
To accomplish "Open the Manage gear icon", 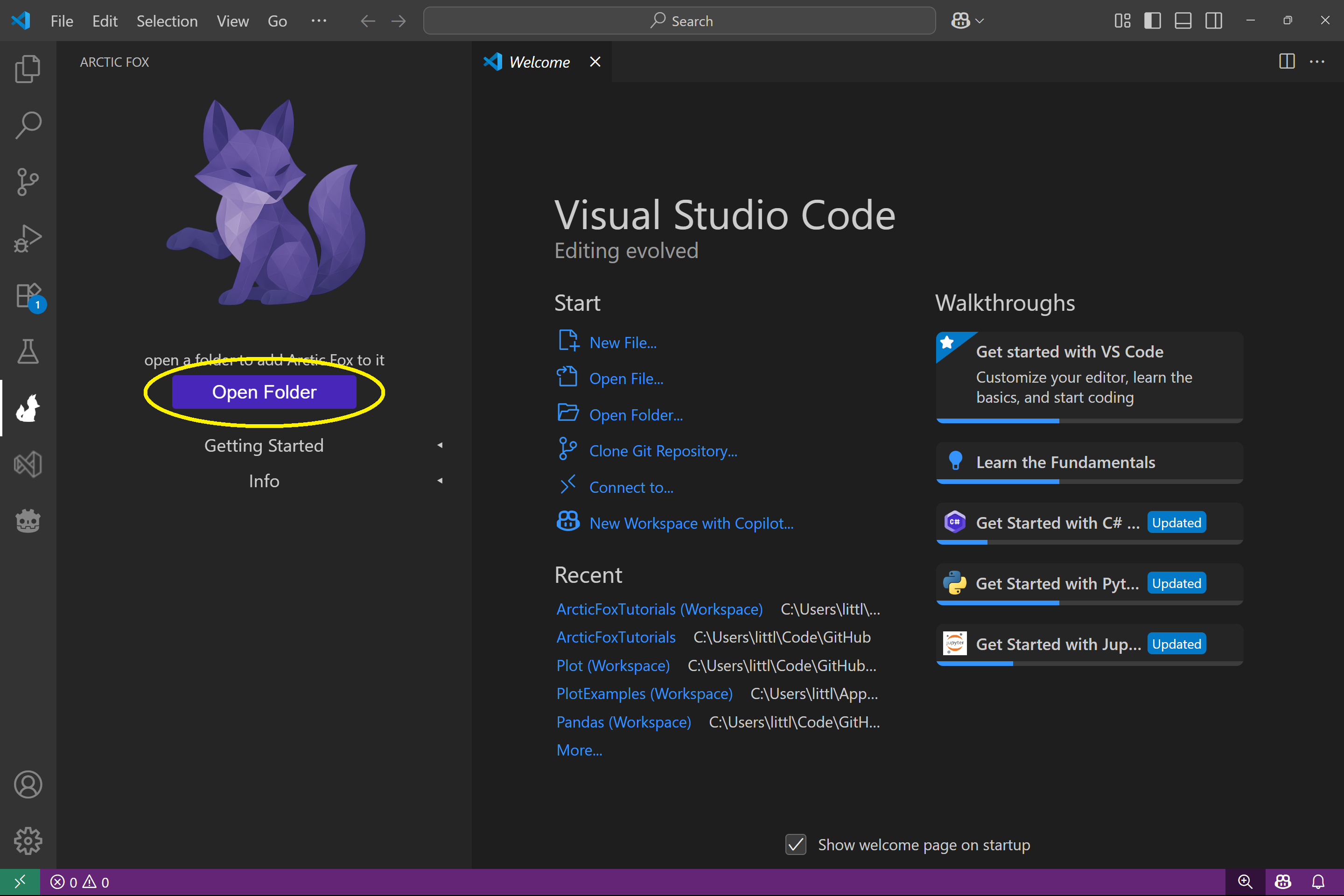I will (x=28, y=841).
